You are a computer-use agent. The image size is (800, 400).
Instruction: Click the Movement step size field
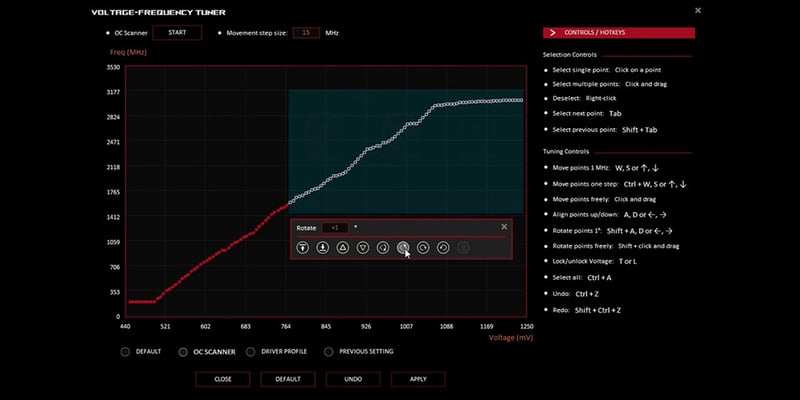[x=304, y=33]
